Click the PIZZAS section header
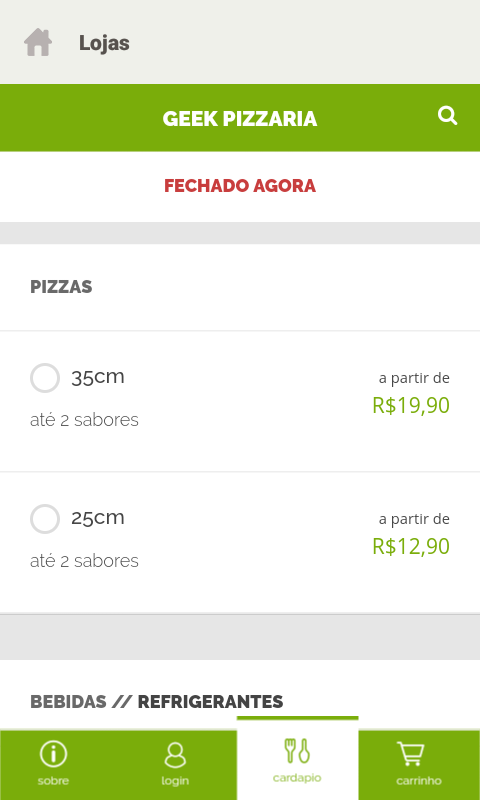This screenshot has height=800, width=480. [61, 287]
